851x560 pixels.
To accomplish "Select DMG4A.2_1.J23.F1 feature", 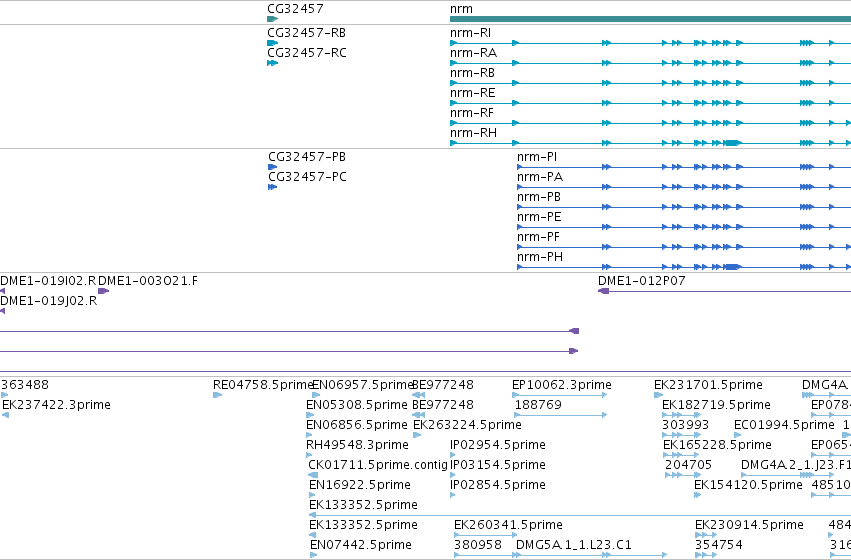I will coord(796,466).
